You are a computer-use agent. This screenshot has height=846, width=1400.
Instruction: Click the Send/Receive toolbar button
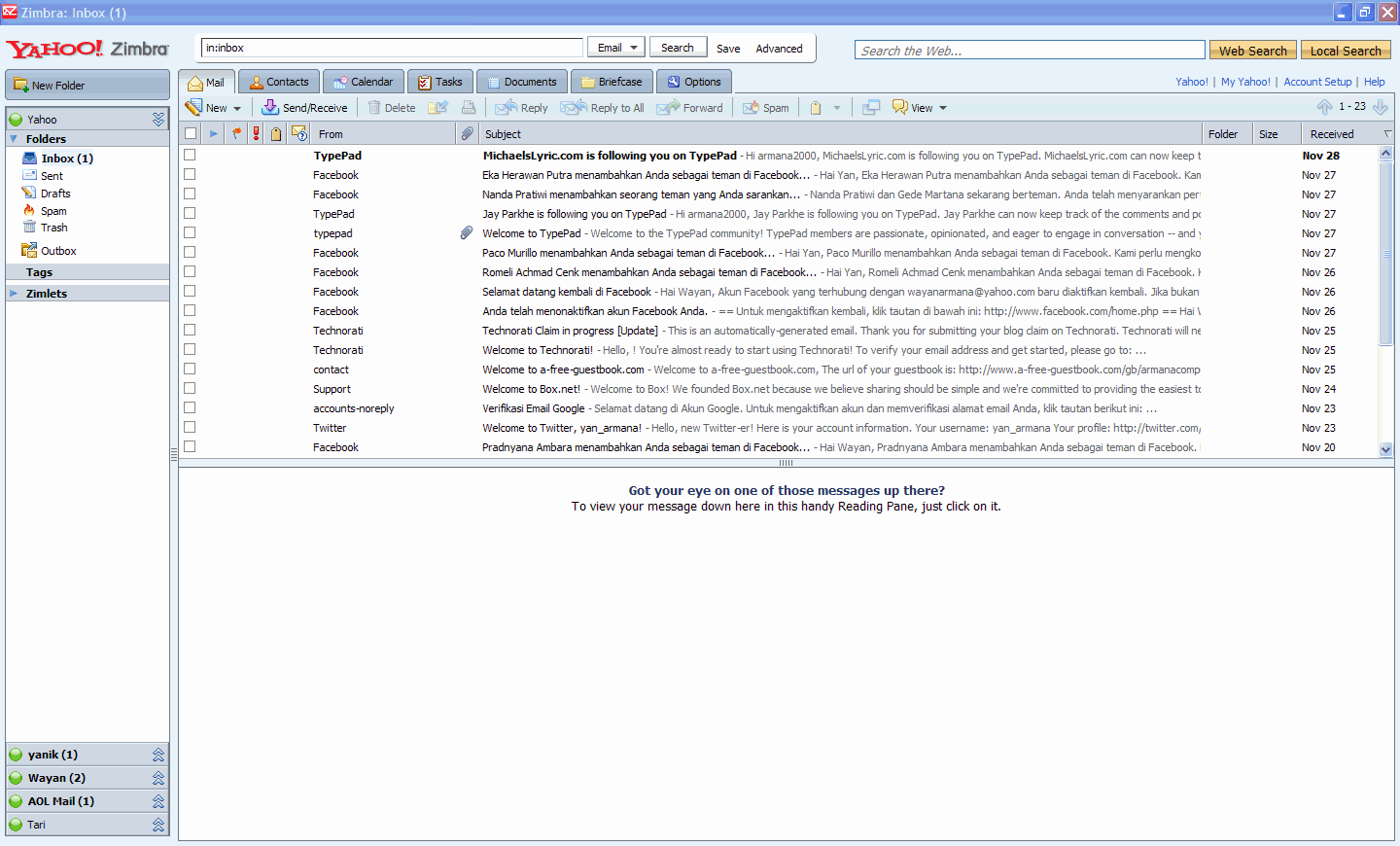304,107
